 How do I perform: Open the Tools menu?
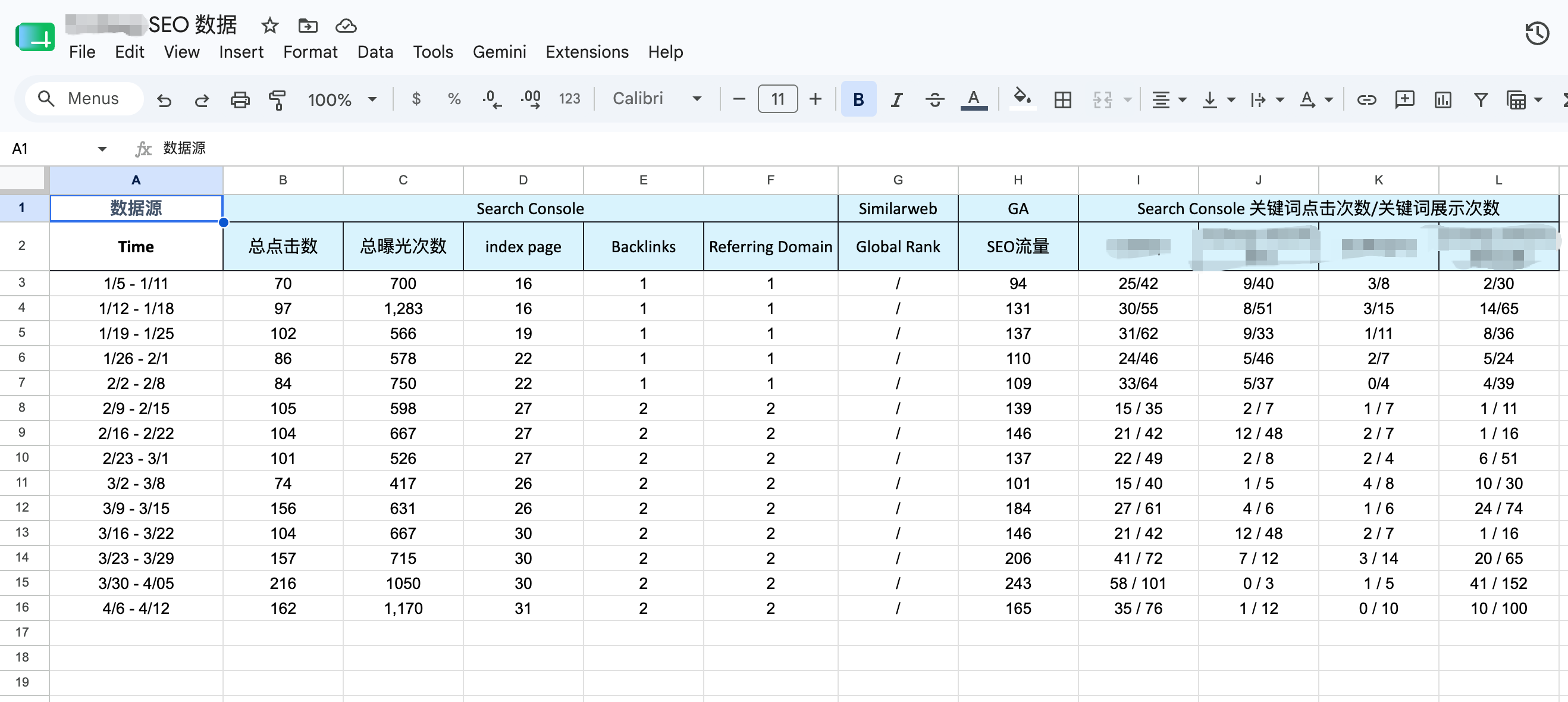433,52
